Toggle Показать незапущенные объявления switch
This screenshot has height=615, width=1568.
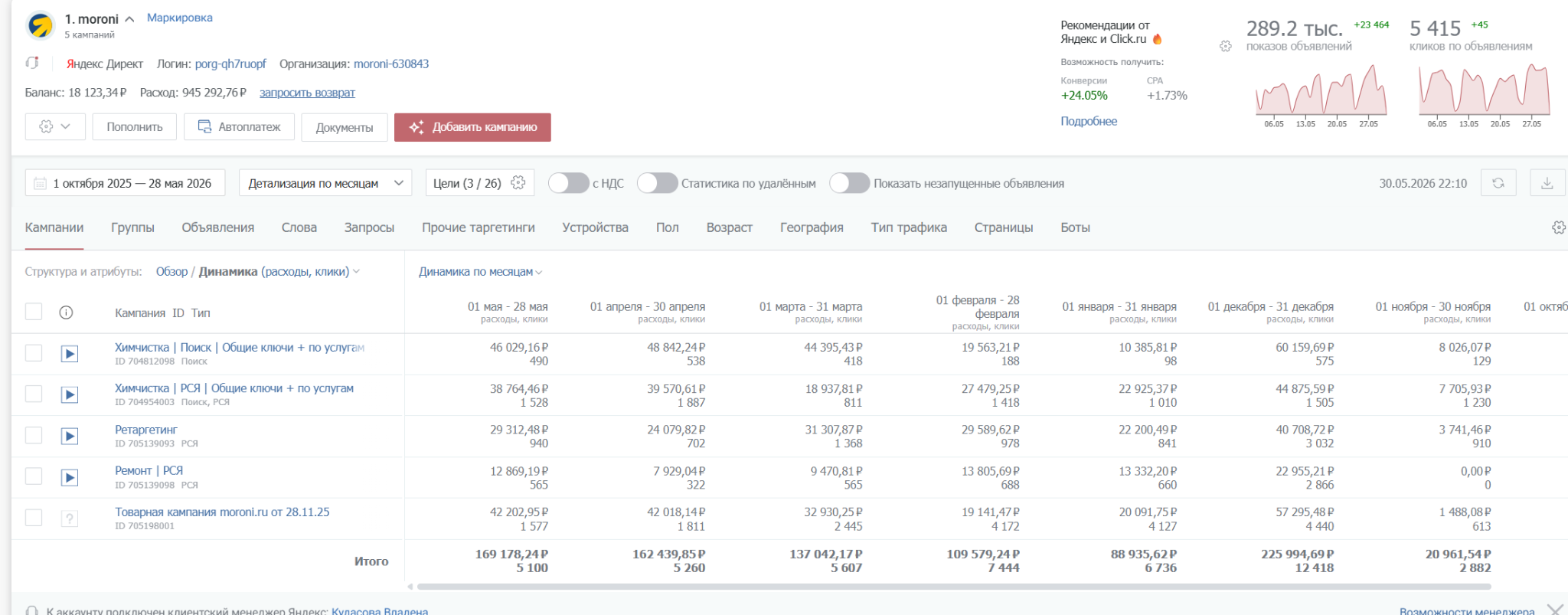coord(849,183)
